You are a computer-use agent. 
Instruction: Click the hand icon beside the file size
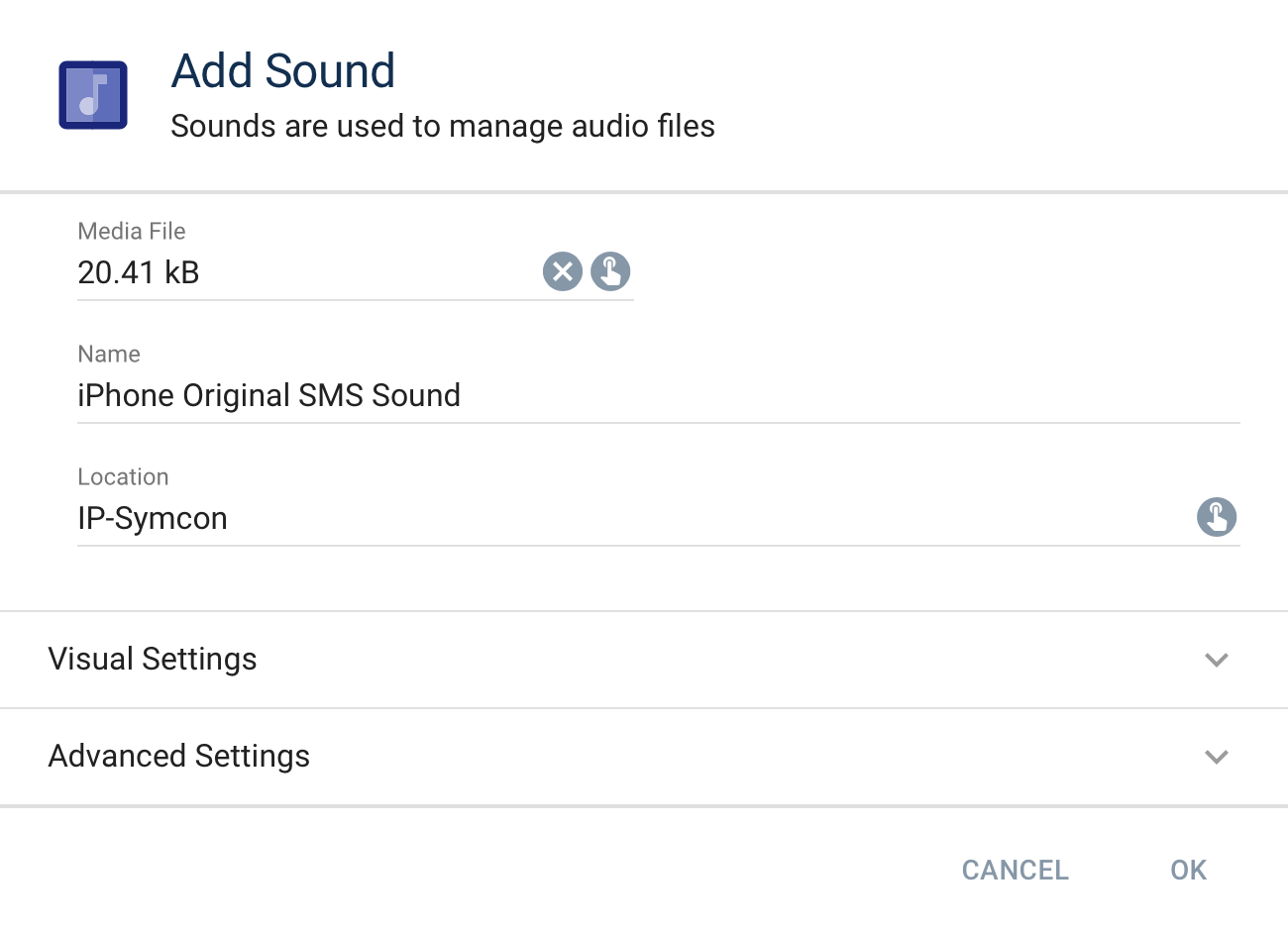pyautogui.click(x=610, y=271)
